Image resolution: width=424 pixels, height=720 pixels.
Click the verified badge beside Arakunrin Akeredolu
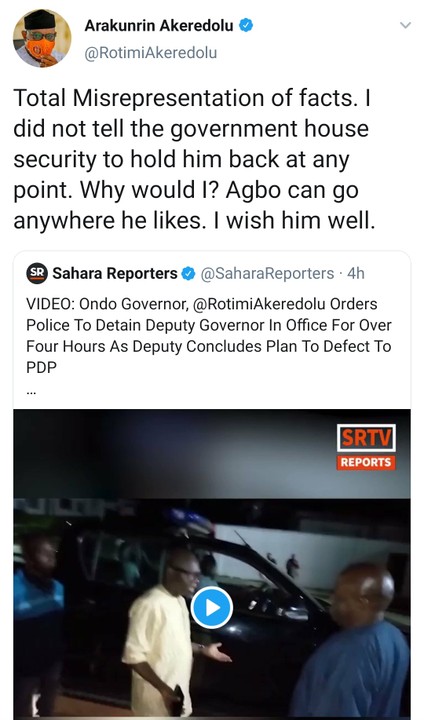[x=247, y=26]
